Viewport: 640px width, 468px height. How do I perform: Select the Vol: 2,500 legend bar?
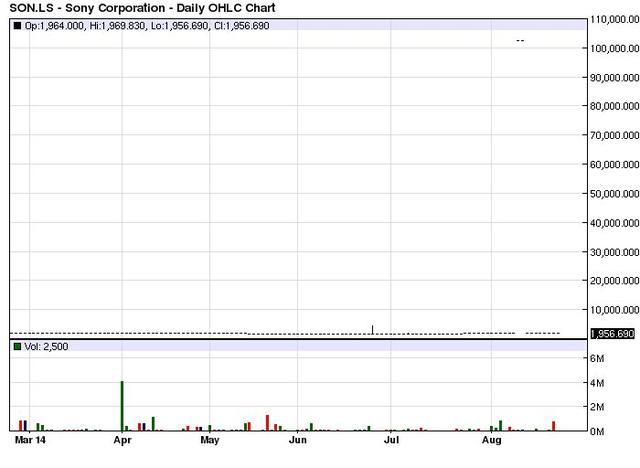click(45, 346)
